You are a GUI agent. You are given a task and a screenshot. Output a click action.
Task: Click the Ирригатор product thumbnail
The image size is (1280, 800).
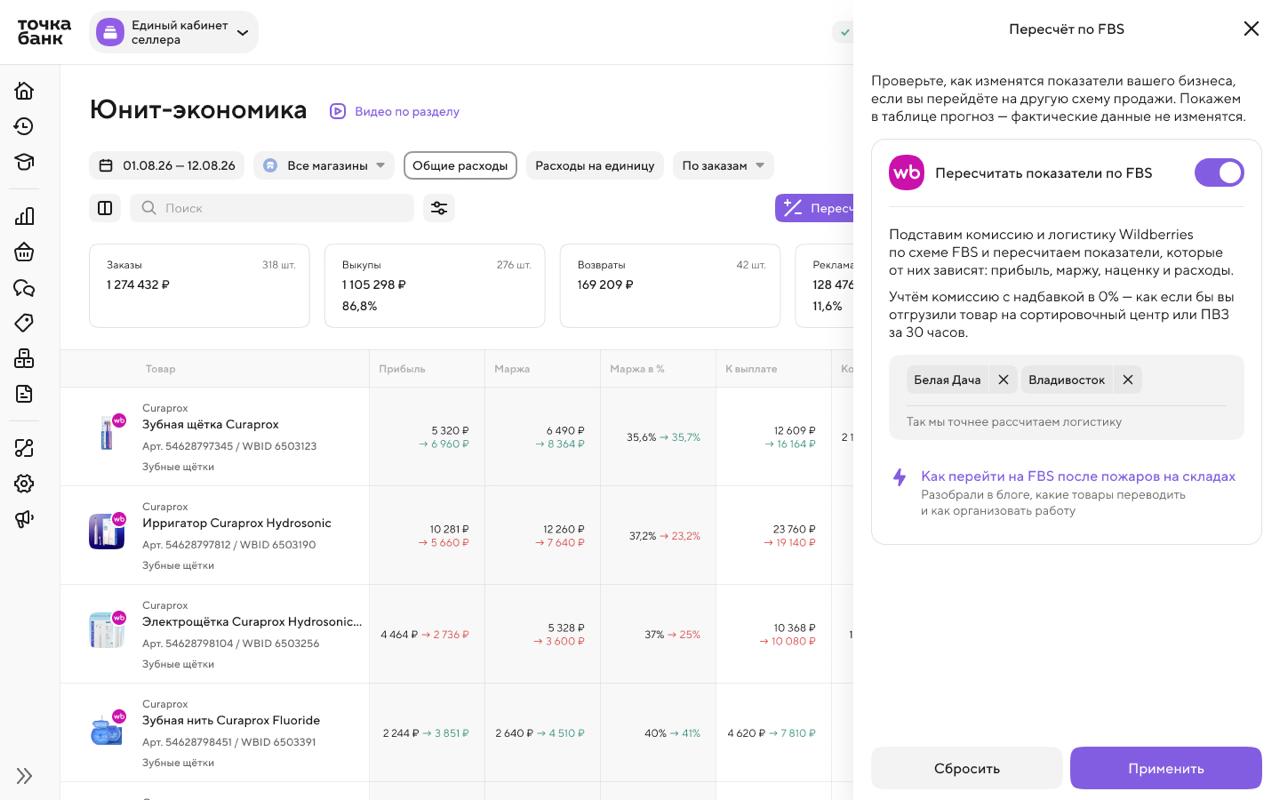(x=107, y=531)
